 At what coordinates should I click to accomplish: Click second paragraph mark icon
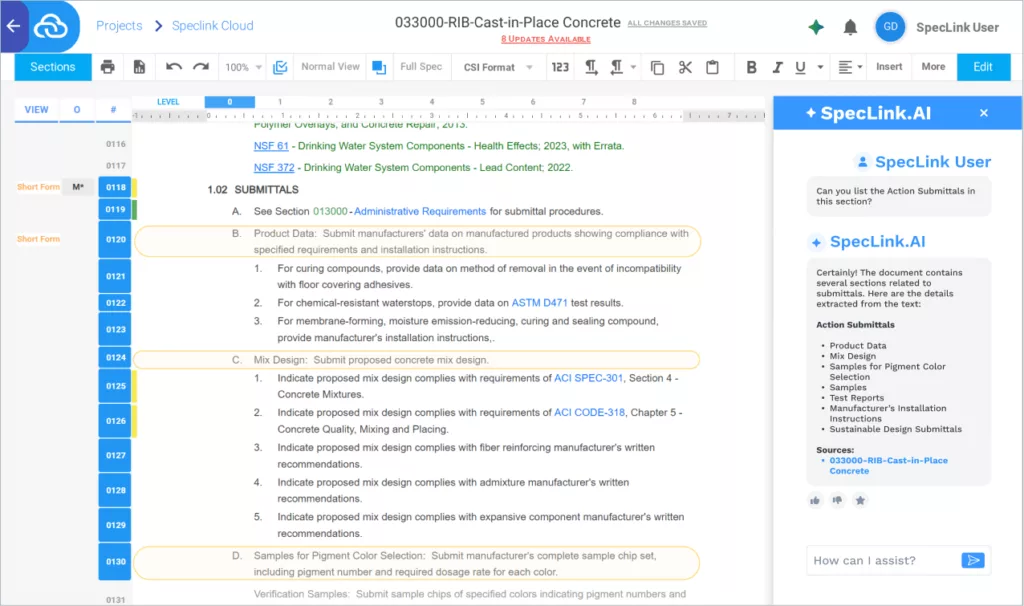(x=616, y=67)
